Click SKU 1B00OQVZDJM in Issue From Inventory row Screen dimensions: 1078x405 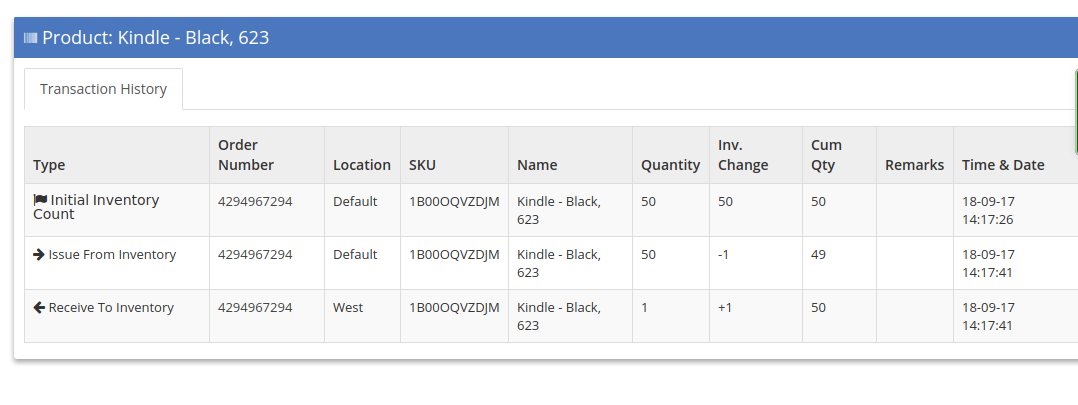(454, 254)
